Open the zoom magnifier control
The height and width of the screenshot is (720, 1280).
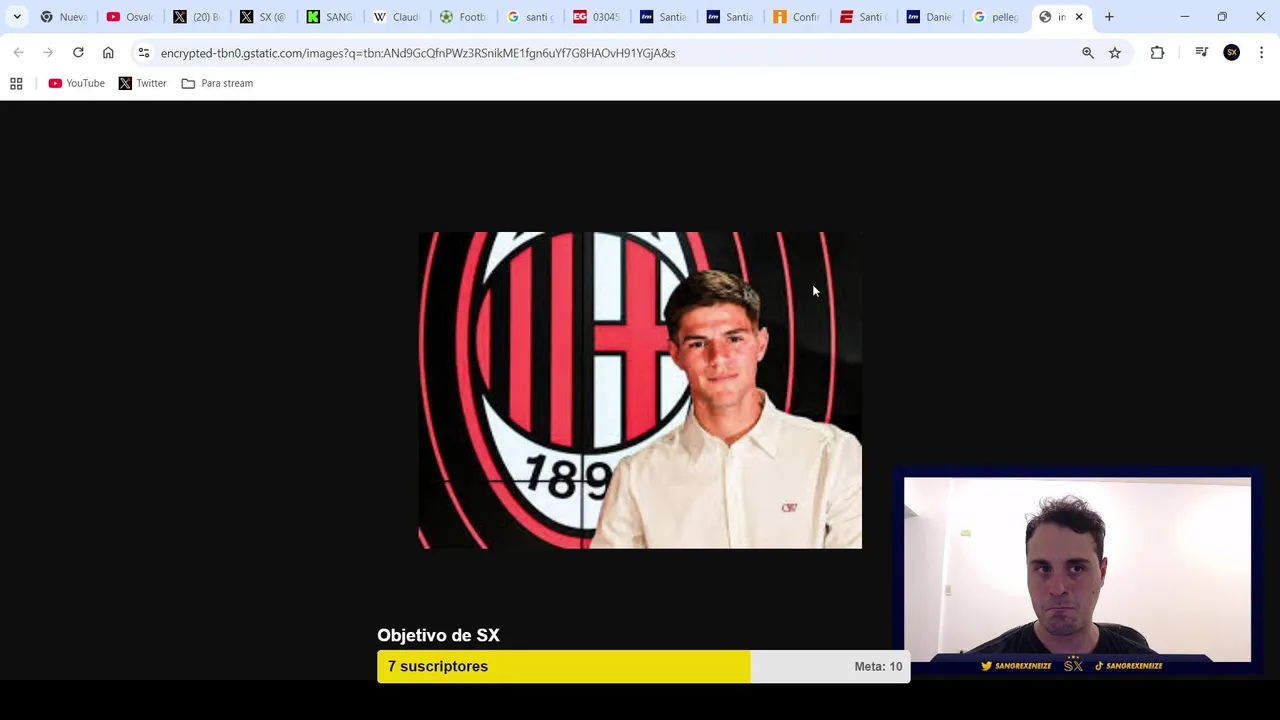[1088, 53]
